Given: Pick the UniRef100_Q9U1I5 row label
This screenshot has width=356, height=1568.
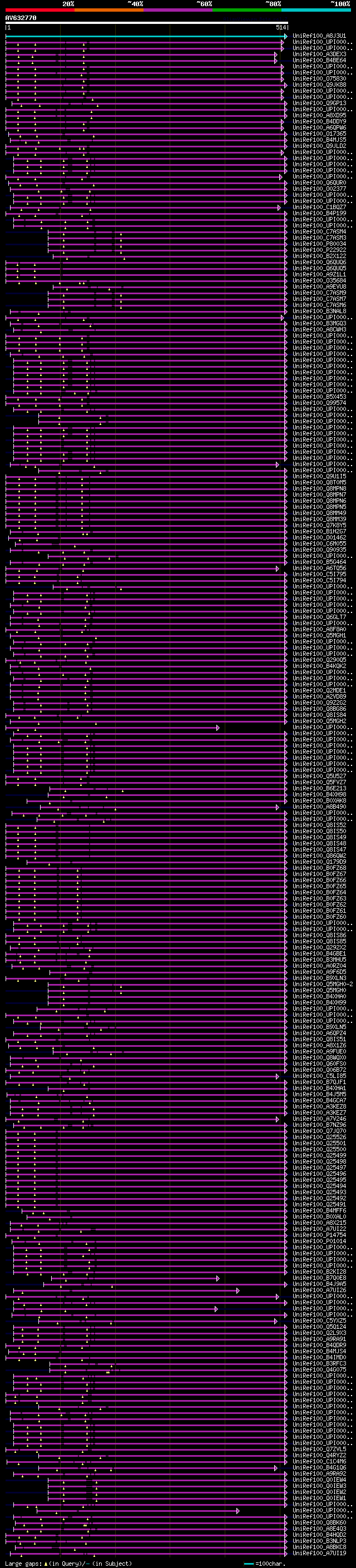Looking at the screenshot, I should point(319,477).
